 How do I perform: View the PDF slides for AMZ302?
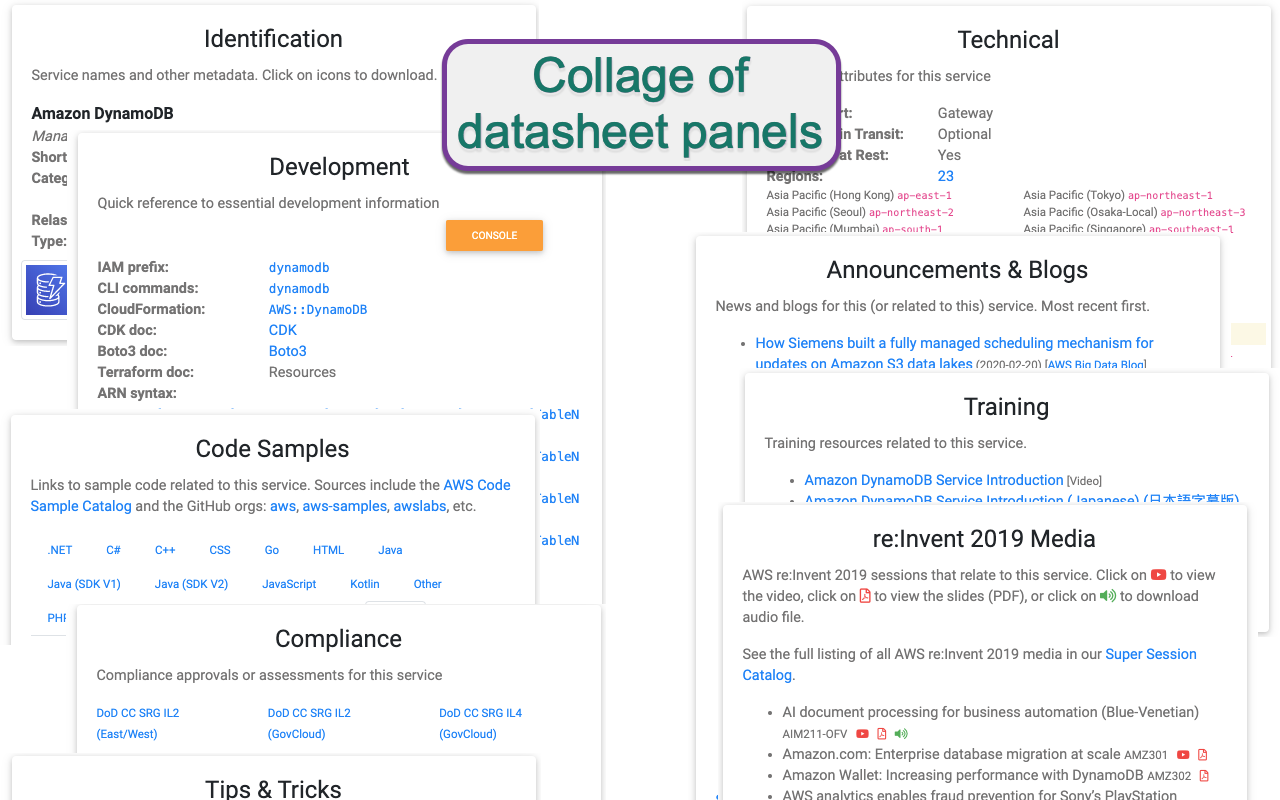[x=1204, y=775]
